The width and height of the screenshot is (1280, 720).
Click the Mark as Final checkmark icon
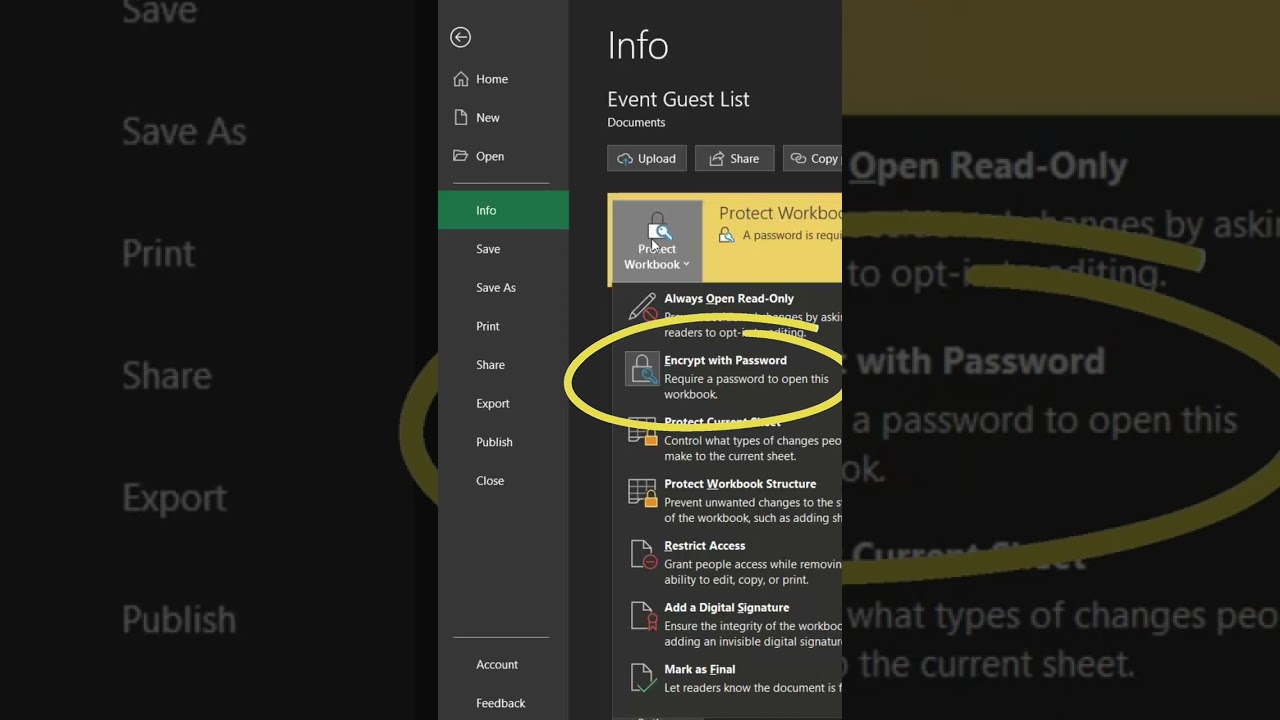pos(642,678)
